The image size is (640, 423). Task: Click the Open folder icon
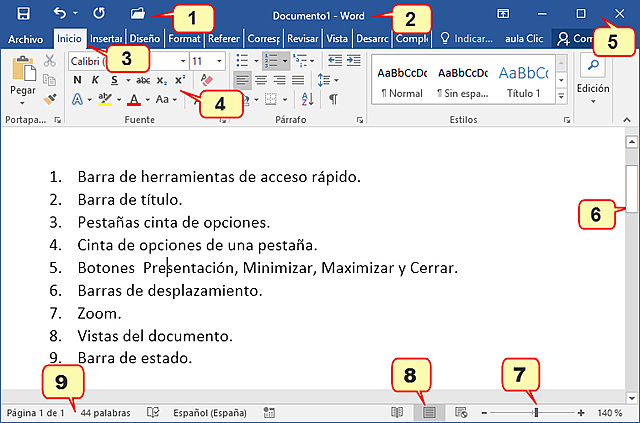coord(138,13)
